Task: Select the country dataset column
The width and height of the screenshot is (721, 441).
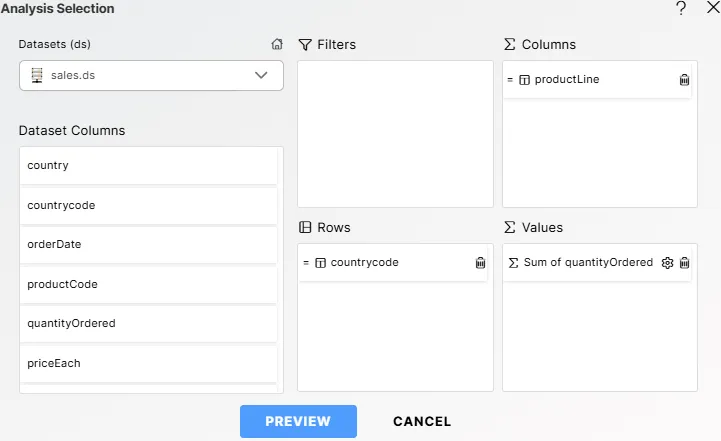Action: tap(148, 166)
